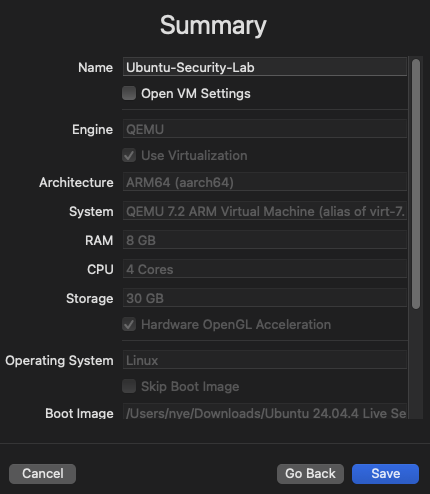Click the Skip Boot Image label

coord(190,387)
